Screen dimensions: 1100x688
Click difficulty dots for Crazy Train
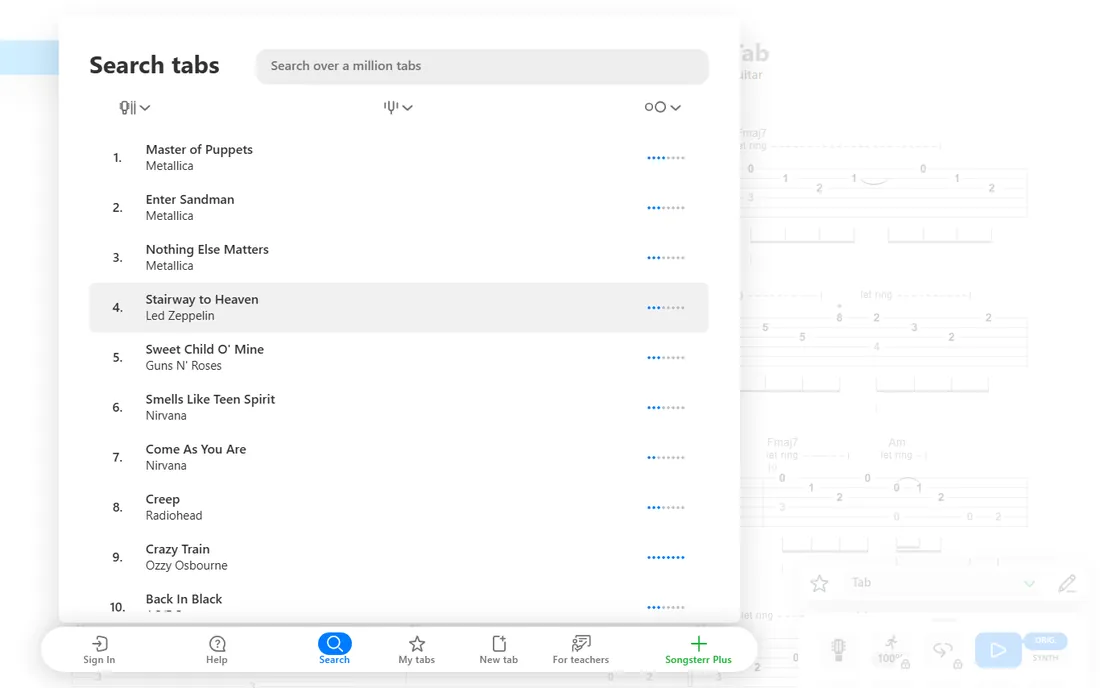tap(665, 557)
